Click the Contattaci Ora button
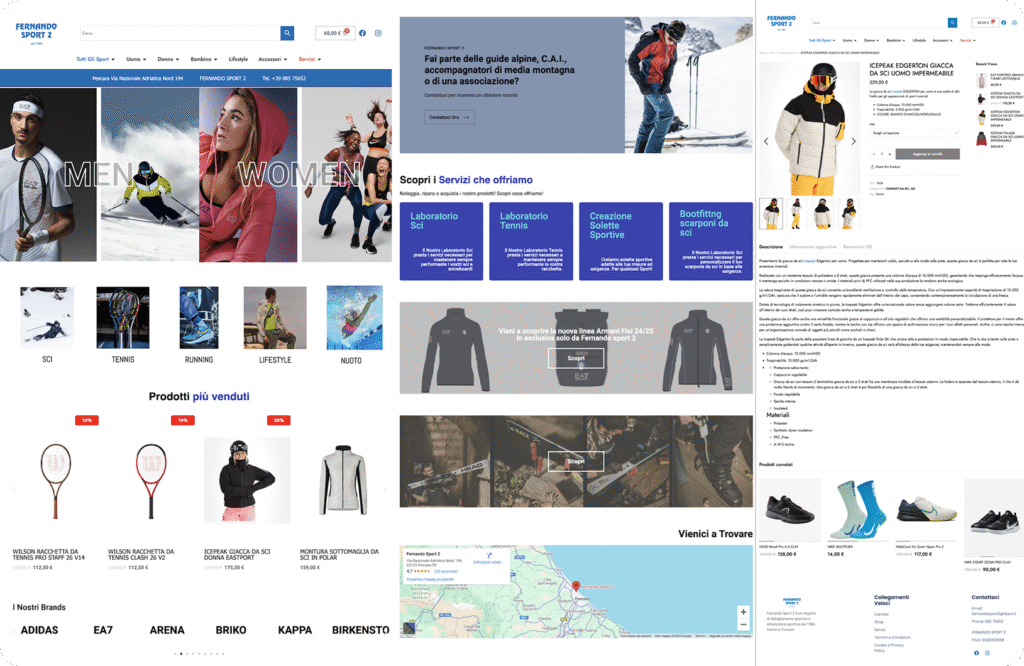 (x=449, y=118)
